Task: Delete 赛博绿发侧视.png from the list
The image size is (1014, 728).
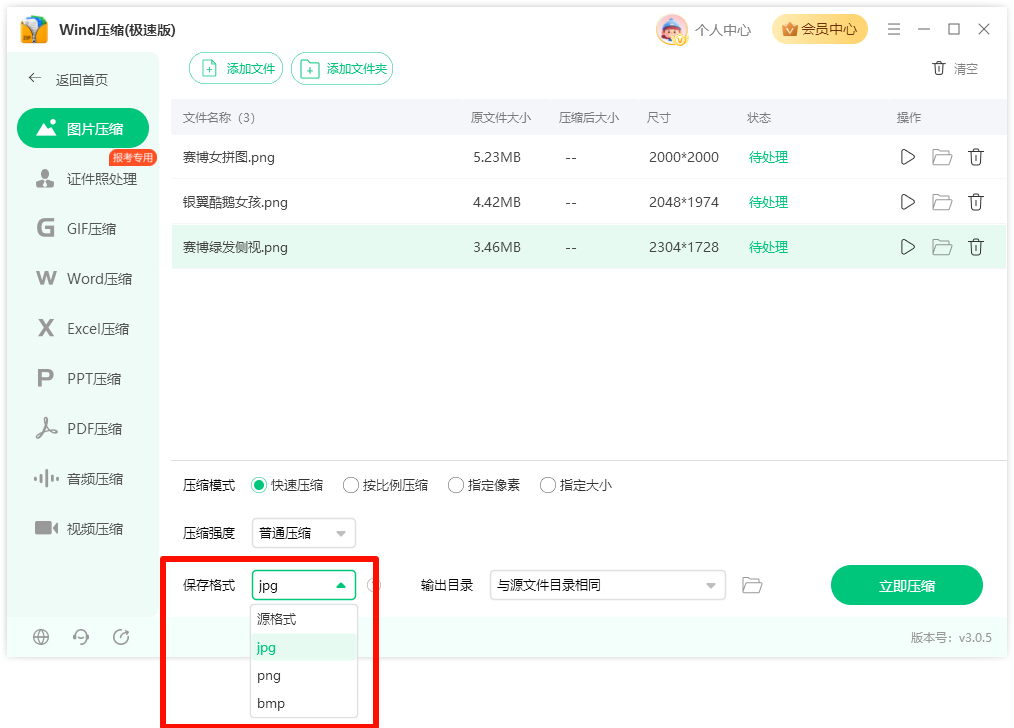Action: (x=976, y=247)
